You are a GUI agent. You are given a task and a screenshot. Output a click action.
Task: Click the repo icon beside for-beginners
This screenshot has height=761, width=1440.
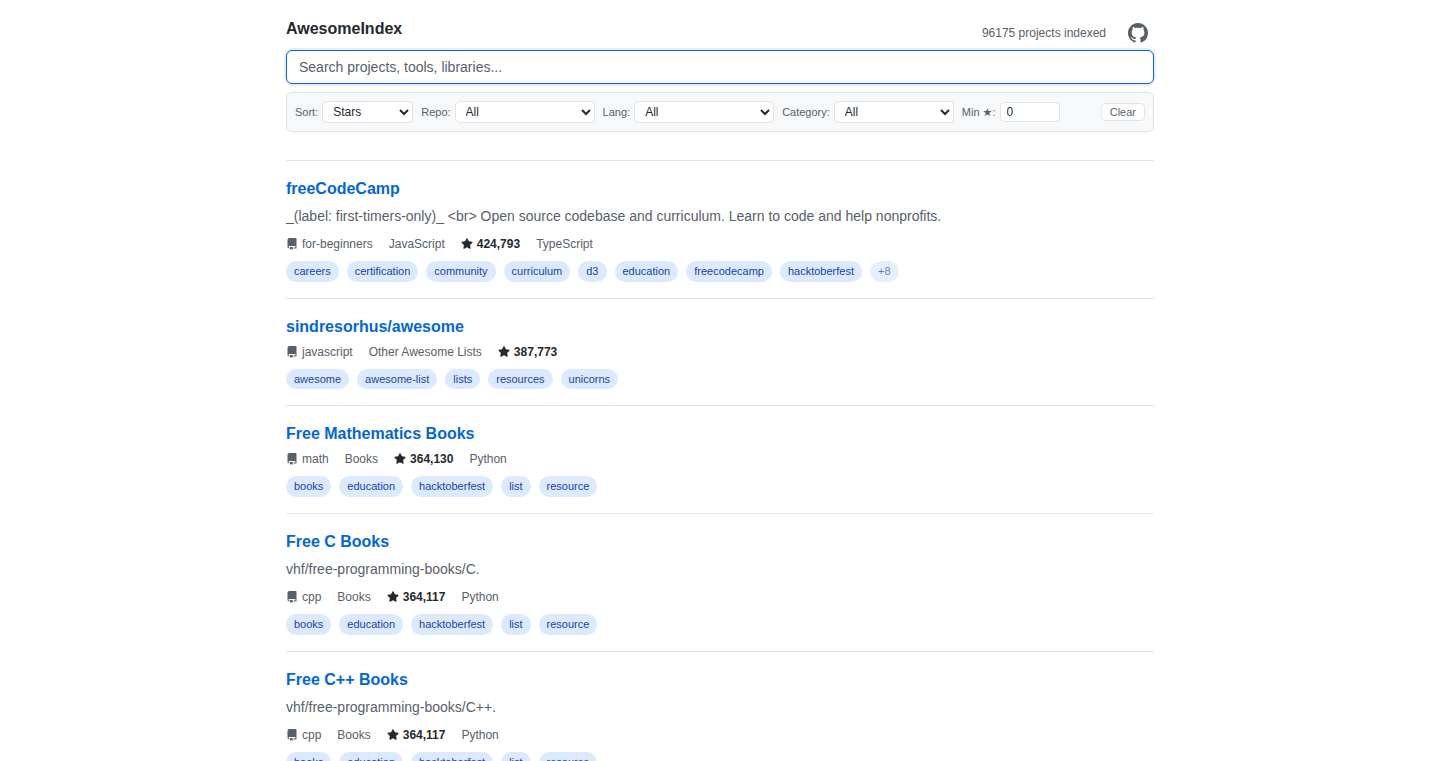[292, 244]
